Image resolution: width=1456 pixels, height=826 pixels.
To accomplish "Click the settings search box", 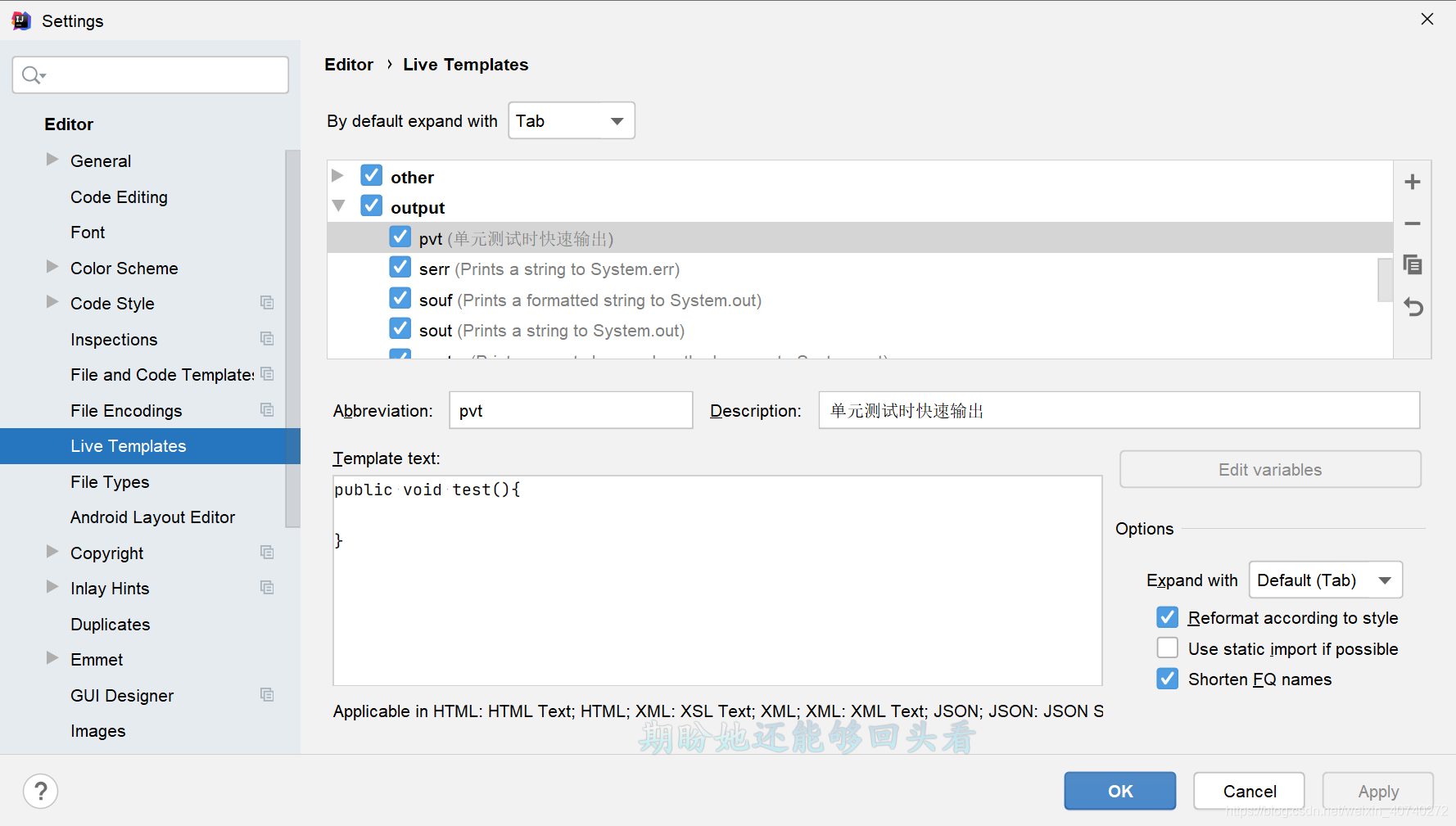I will coord(151,75).
